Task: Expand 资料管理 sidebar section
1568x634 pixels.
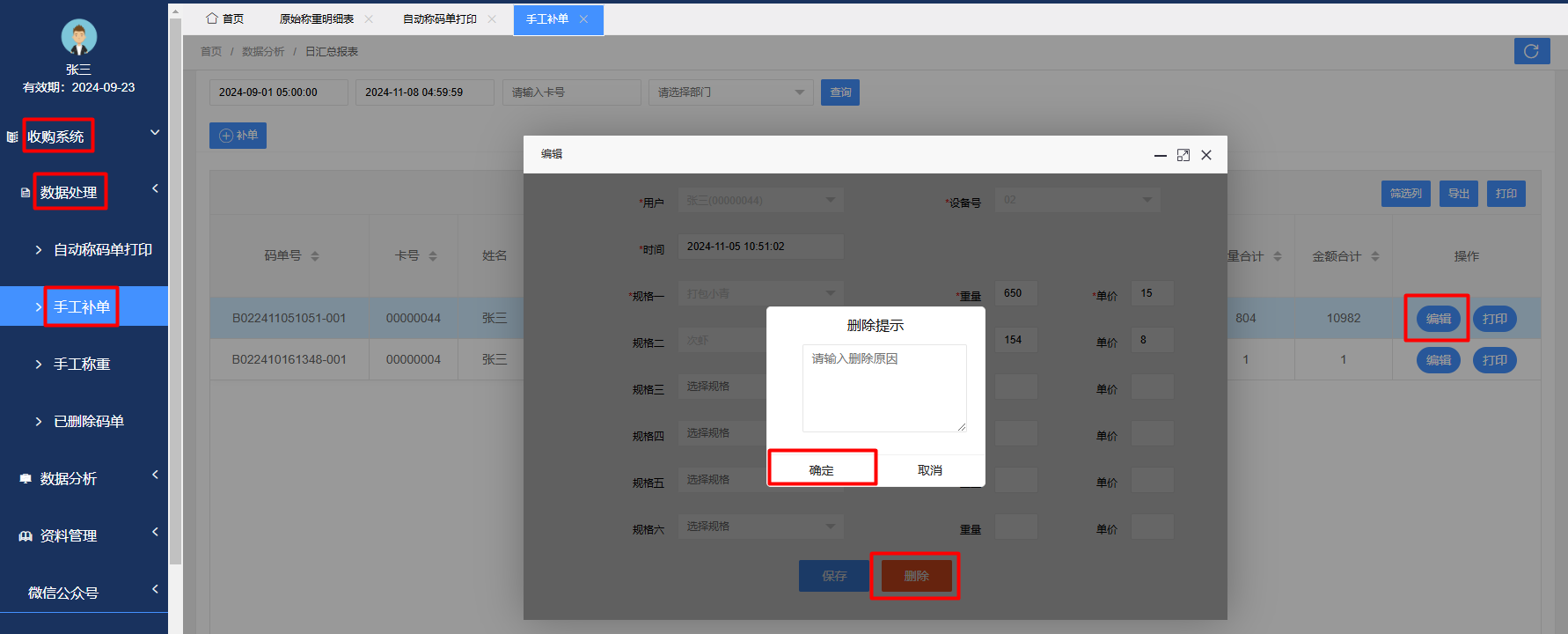Action: (155, 532)
